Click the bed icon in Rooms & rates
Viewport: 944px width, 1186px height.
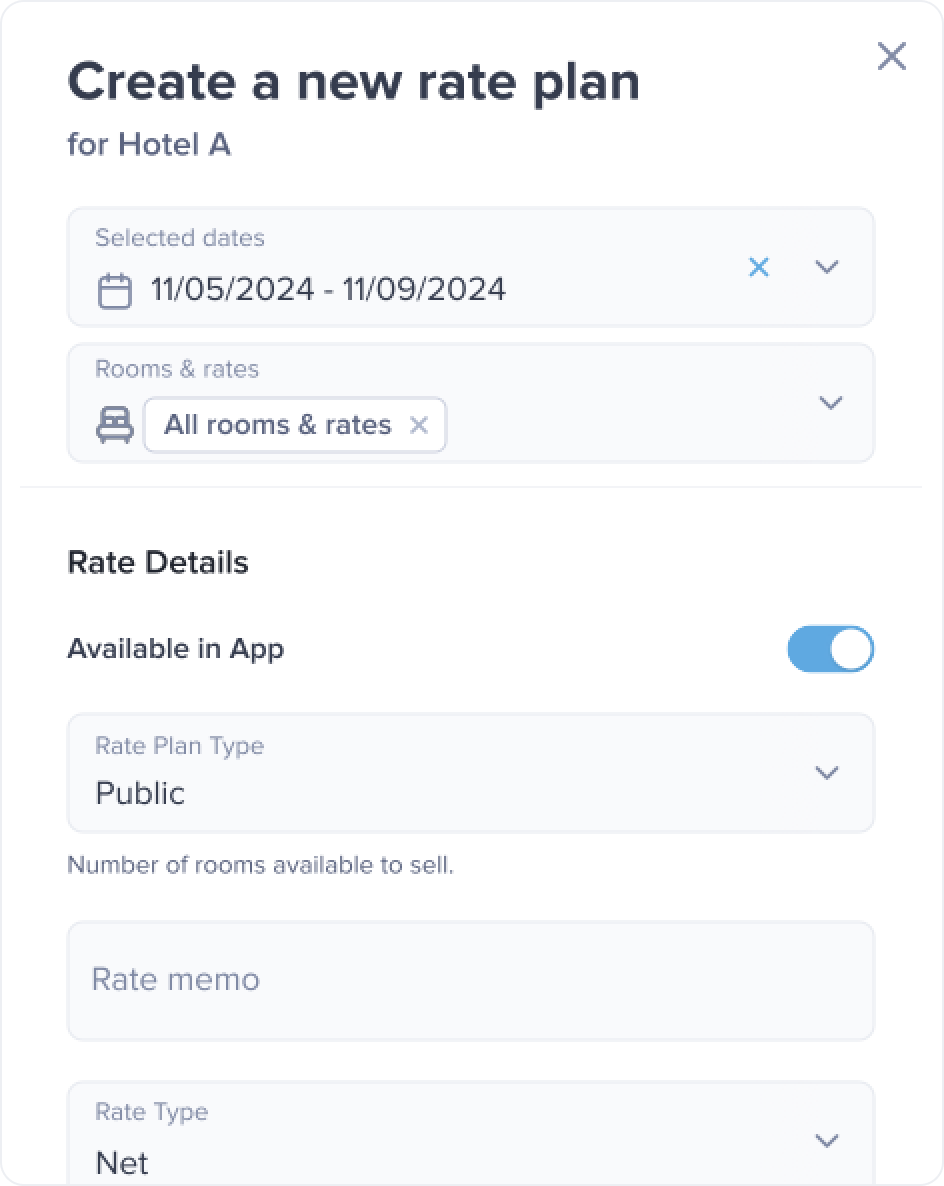coord(114,426)
